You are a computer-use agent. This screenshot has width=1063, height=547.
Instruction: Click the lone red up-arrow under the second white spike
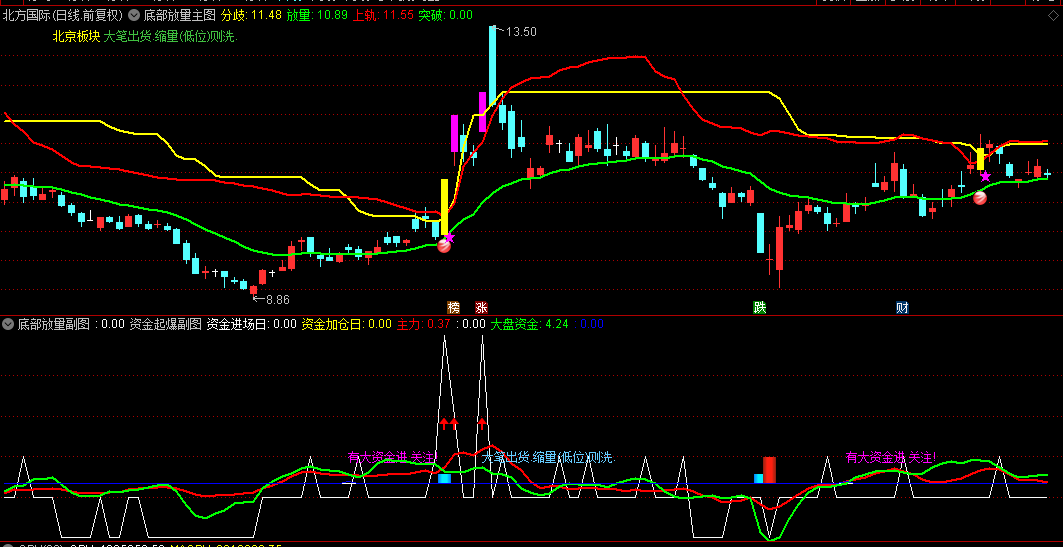click(x=482, y=424)
